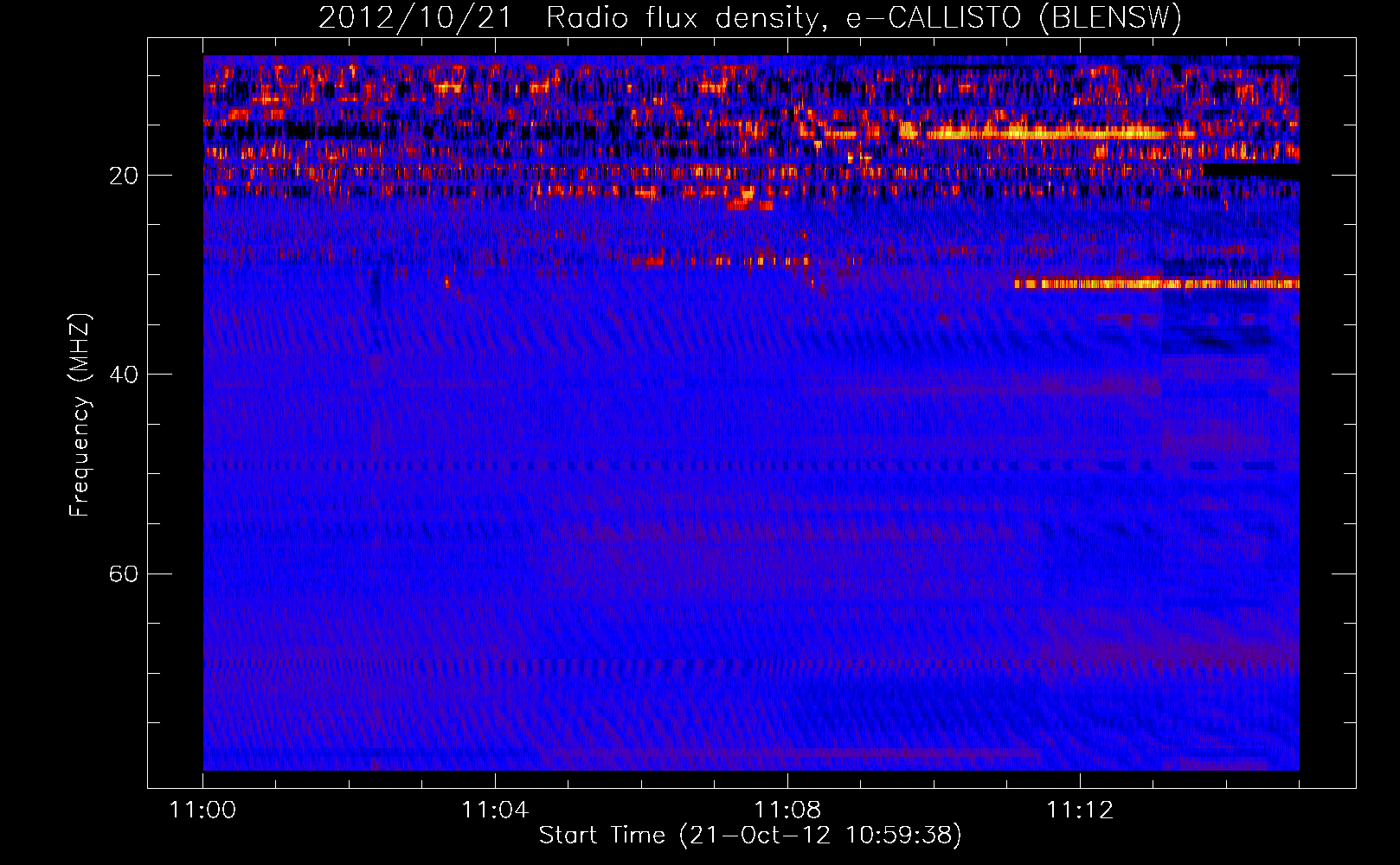Click the 20 MHz frequency tick label
The width and height of the screenshot is (1400, 865).
click(124, 176)
